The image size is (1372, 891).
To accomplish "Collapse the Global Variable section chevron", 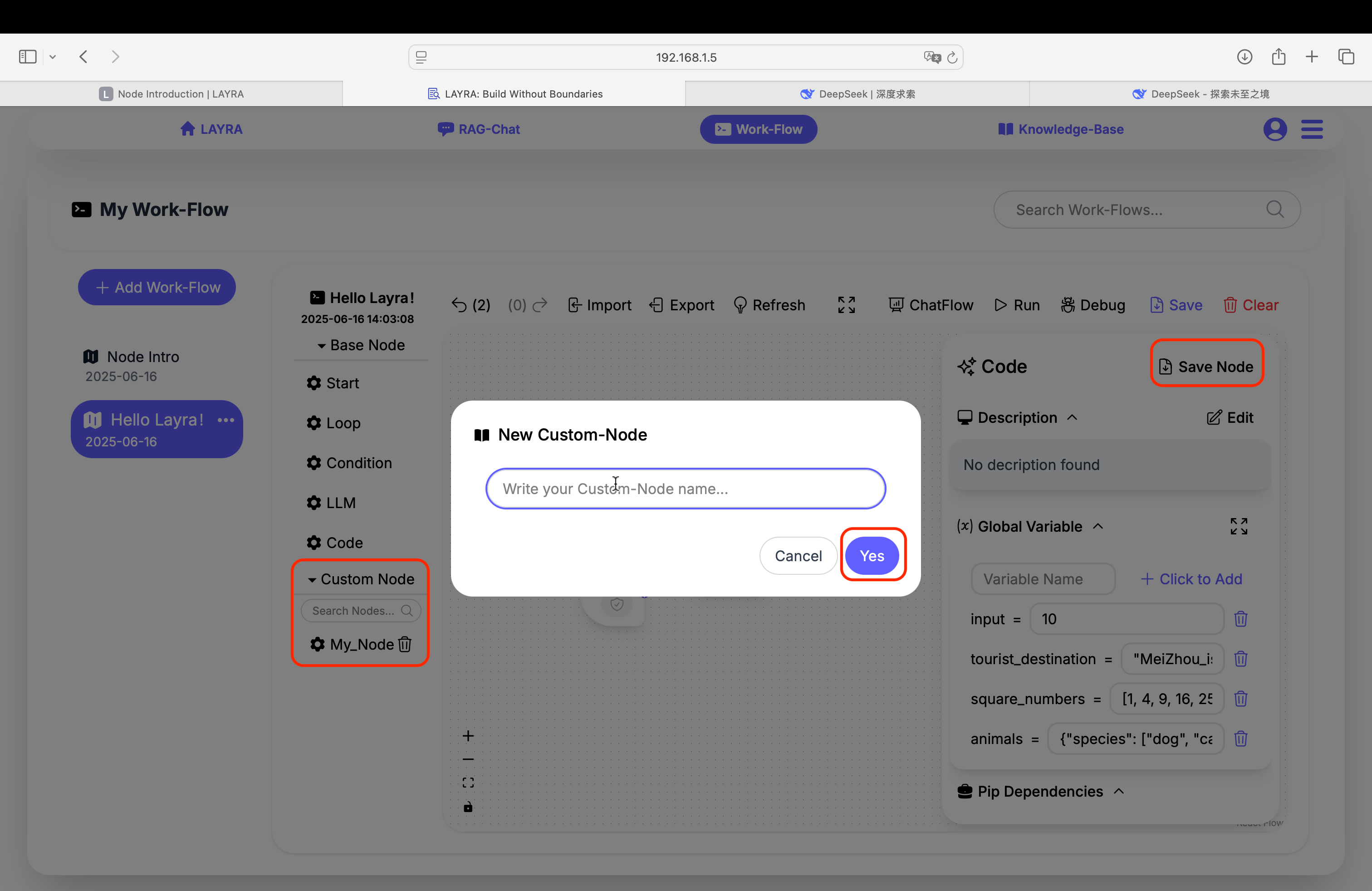I will (x=1098, y=526).
